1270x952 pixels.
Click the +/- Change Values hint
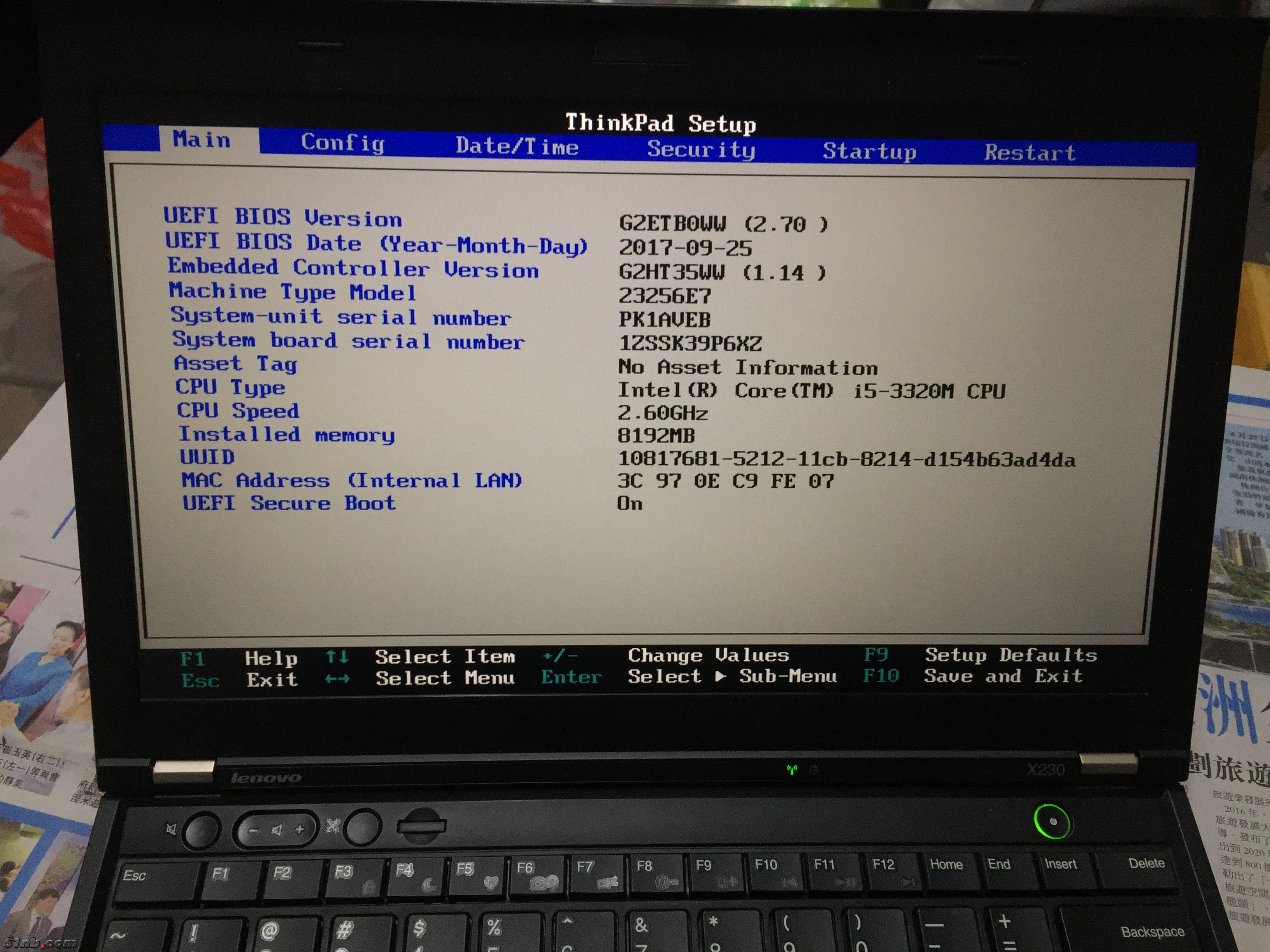[x=665, y=655]
